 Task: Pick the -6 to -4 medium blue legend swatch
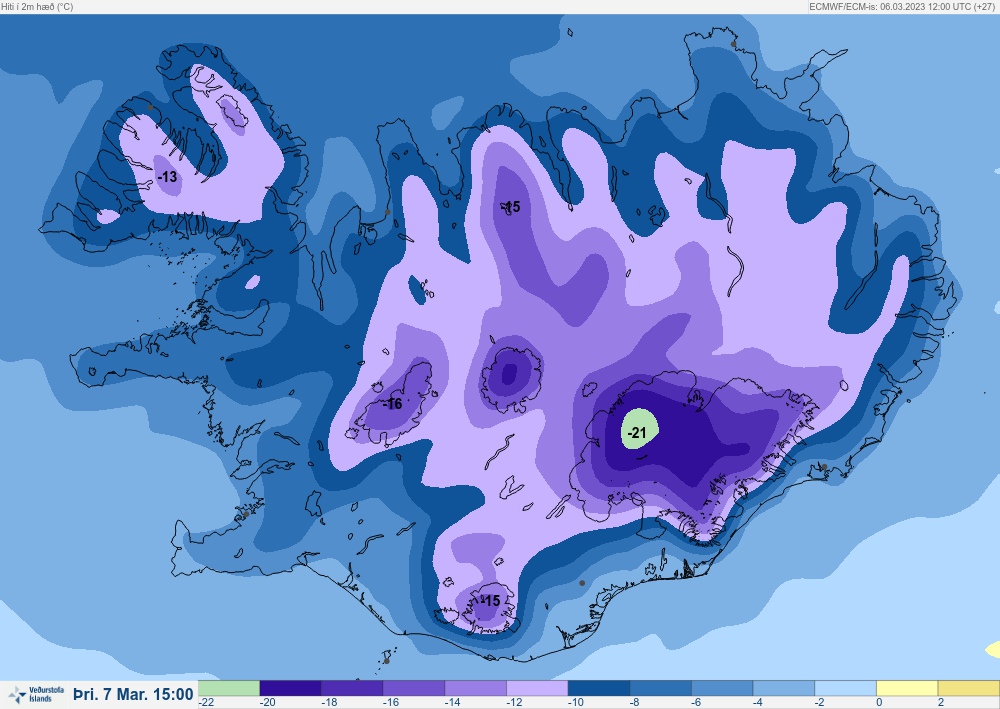tap(722, 688)
